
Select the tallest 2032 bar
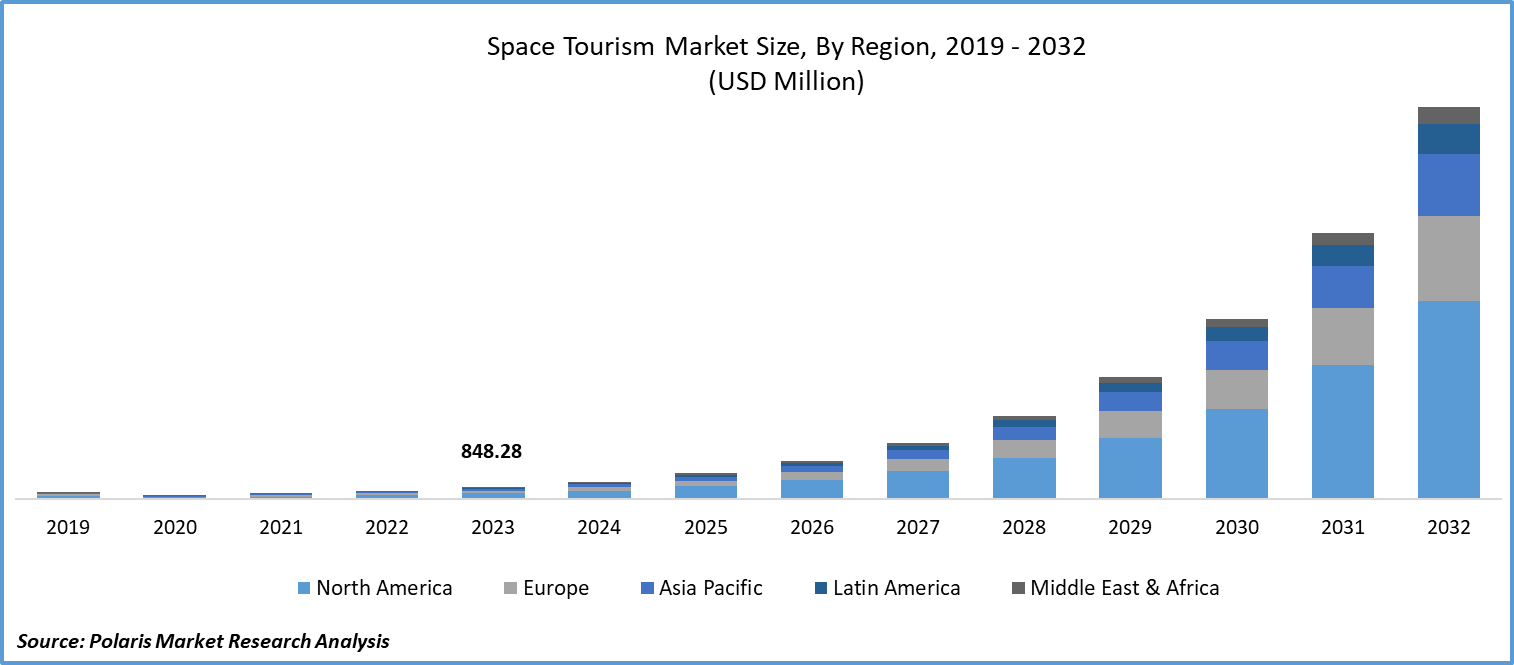click(x=1447, y=300)
